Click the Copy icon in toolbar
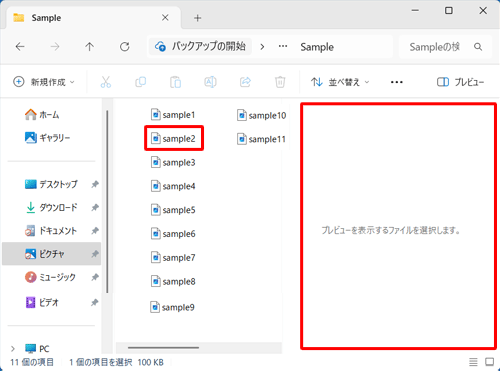Screen dimensions: 500x371 [140, 82]
